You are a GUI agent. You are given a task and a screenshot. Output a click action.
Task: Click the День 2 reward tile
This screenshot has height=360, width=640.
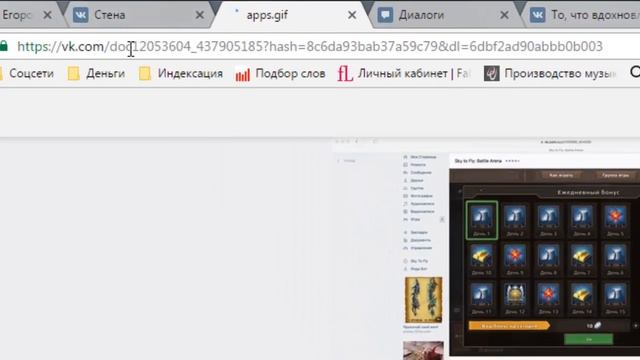tap(515, 220)
